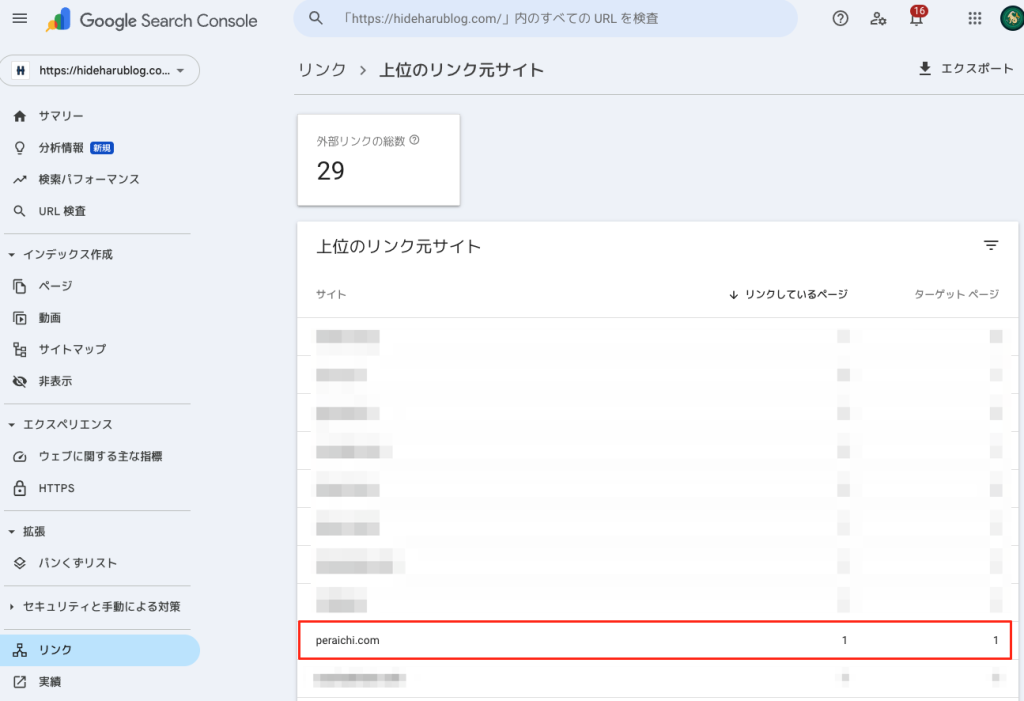Image resolution: width=1024 pixels, height=701 pixels.
Task: Click the help question mark icon
Action: pos(840,19)
